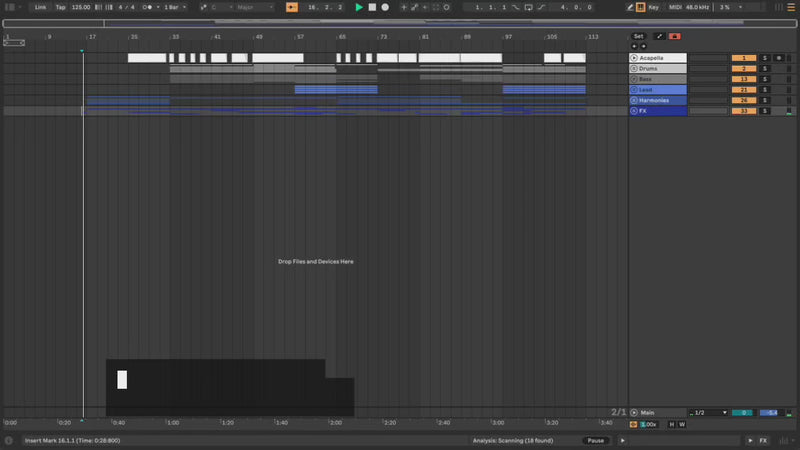
Task: Arm the Acapella track for recording
Action: (x=779, y=58)
